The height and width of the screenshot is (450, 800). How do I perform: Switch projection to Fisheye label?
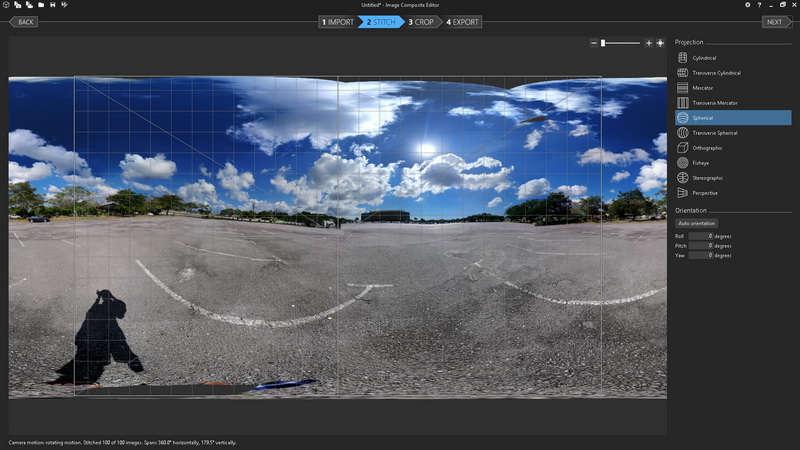[701, 163]
